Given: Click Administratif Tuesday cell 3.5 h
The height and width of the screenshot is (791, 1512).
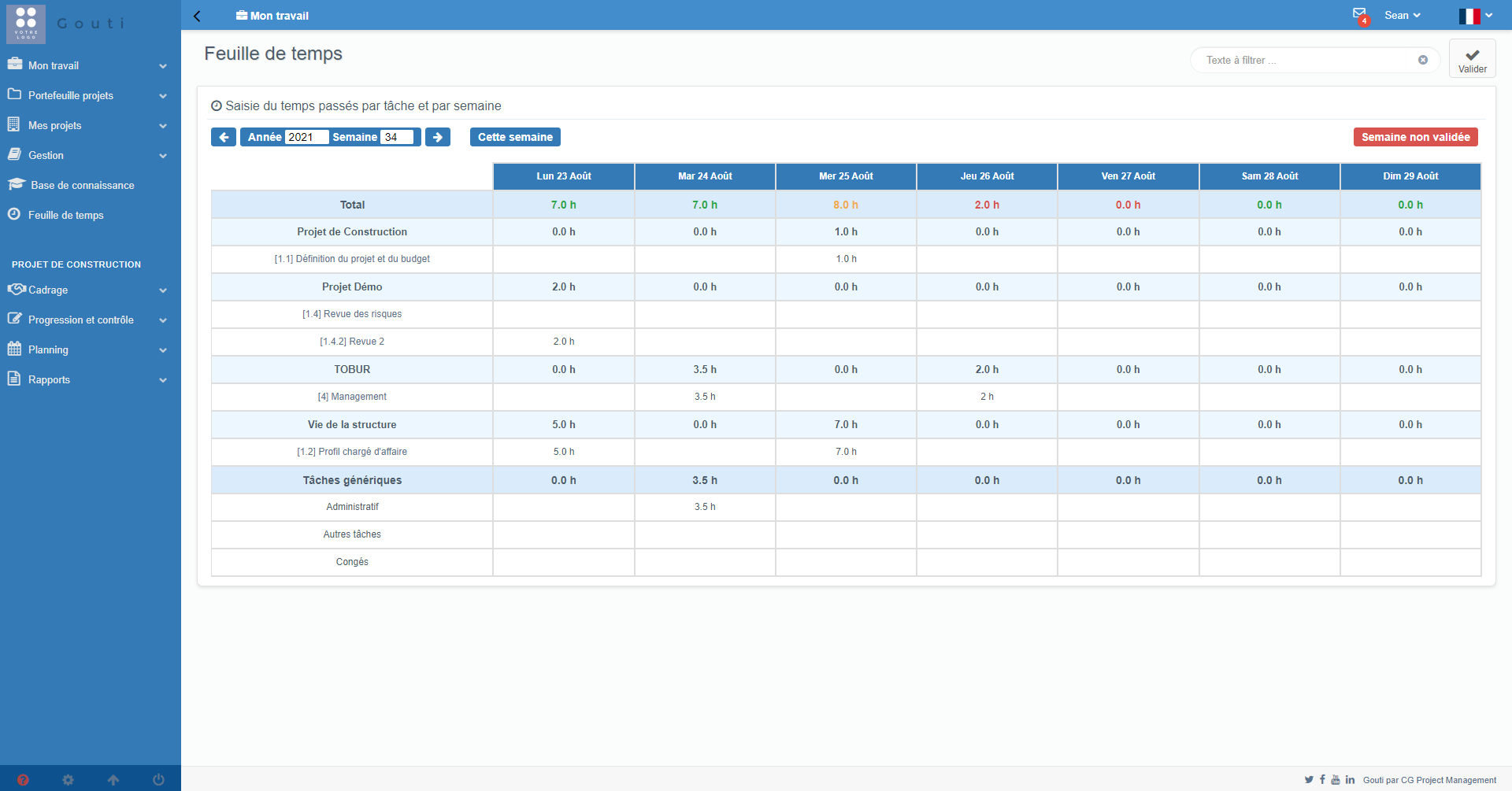Looking at the screenshot, I should pos(705,507).
